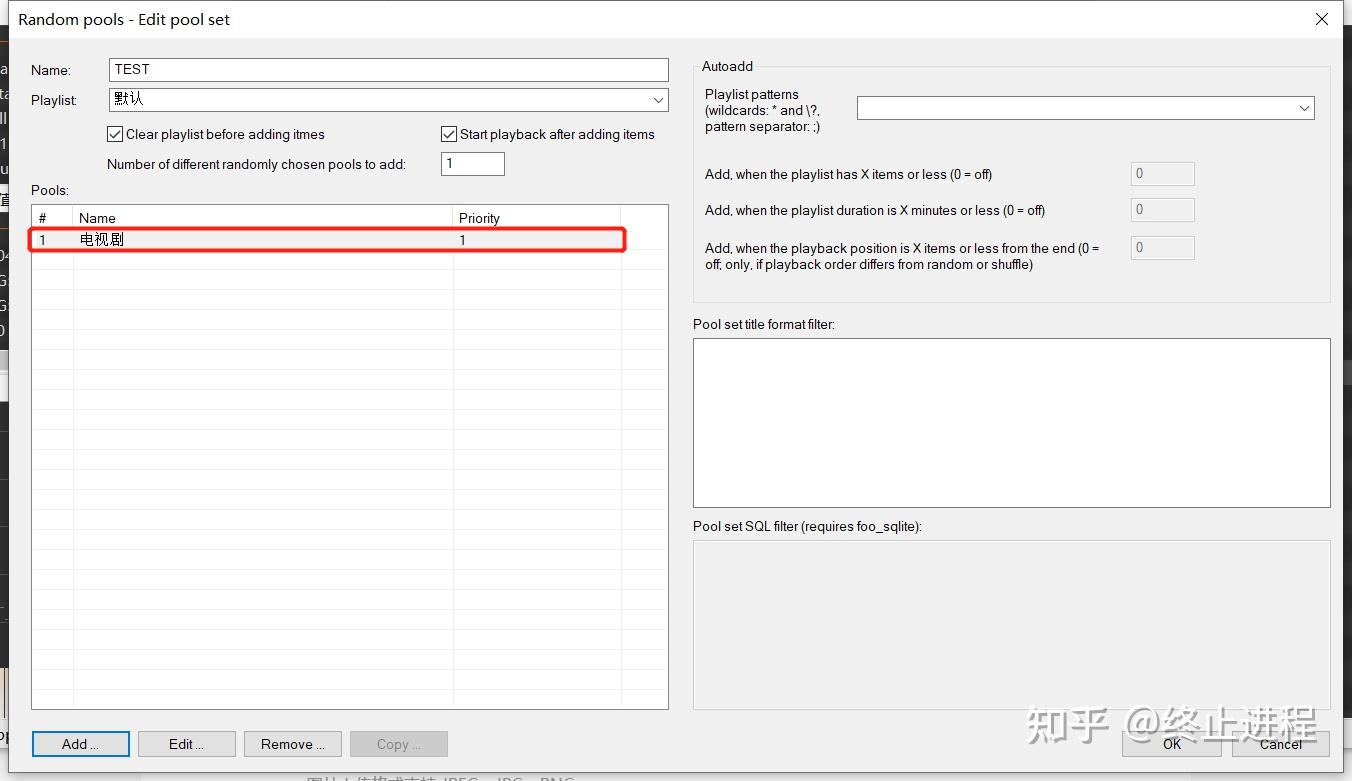Click inside Pool set title format filter box
This screenshot has width=1352, height=781.
coord(1012,423)
